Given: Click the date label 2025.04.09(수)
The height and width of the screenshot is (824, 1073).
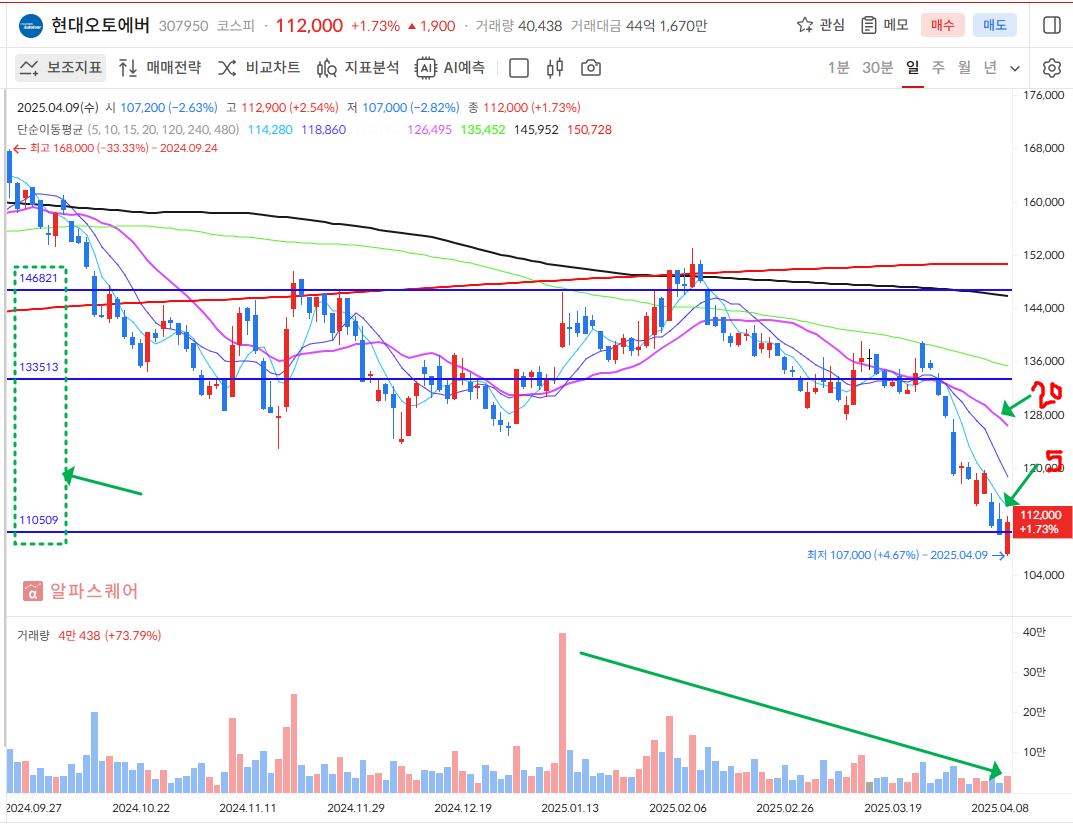Looking at the screenshot, I should click(57, 107).
